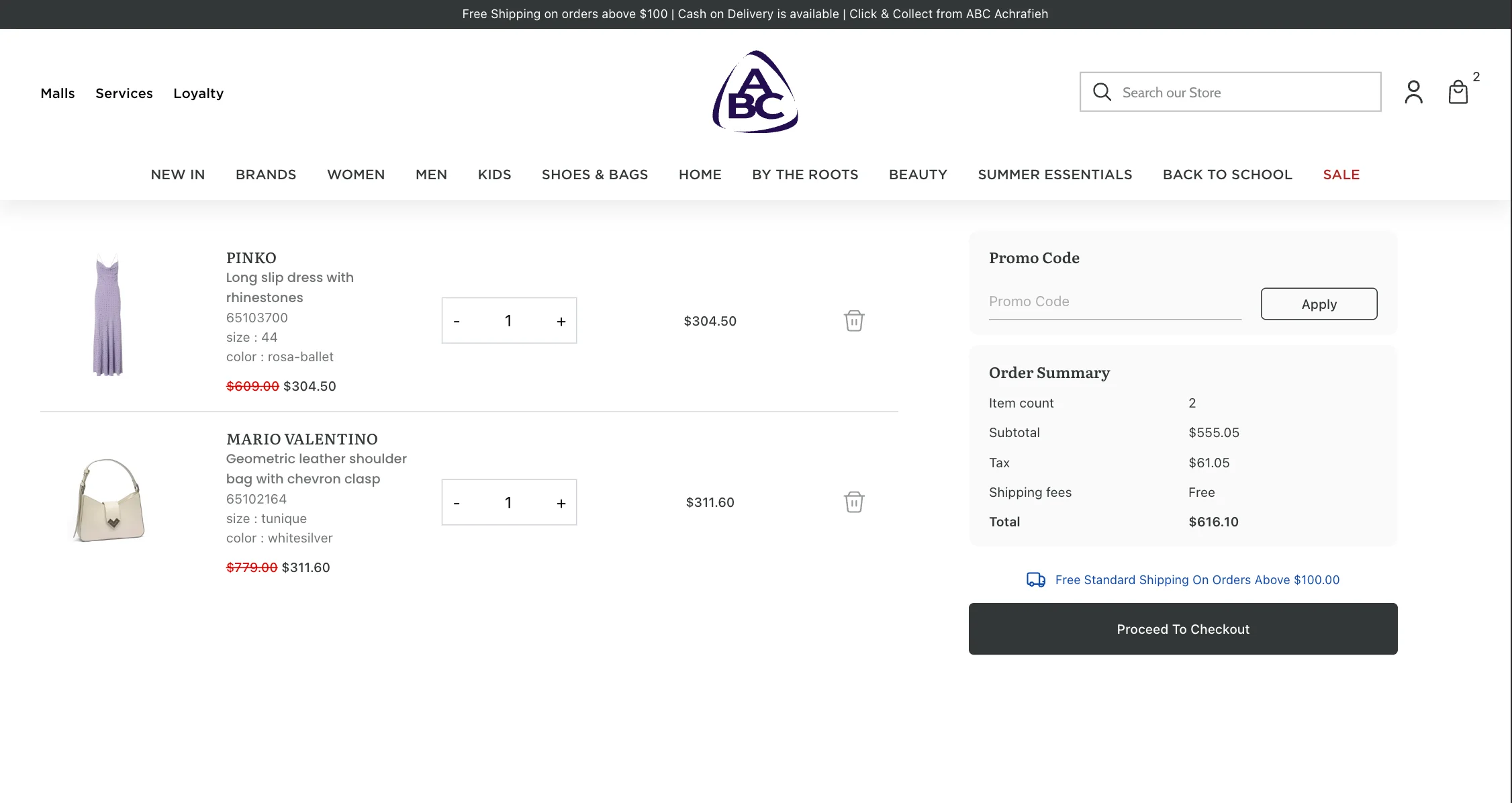Screen dimensions: 1512x803
Task: Open the SALE category
Action: [1341, 175]
